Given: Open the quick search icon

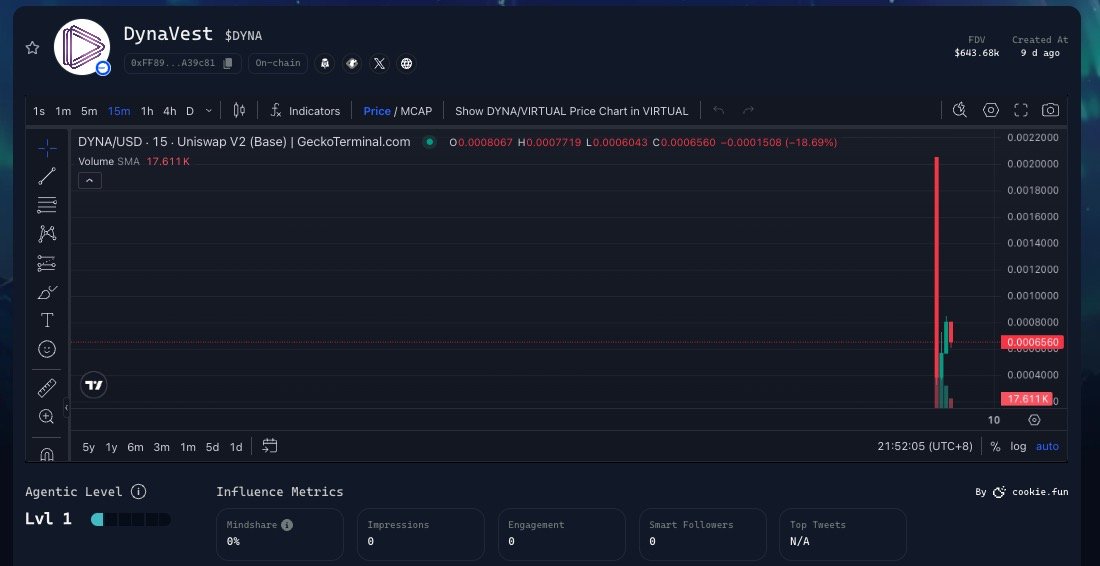Looking at the screenshot, I should click(960, 110).
